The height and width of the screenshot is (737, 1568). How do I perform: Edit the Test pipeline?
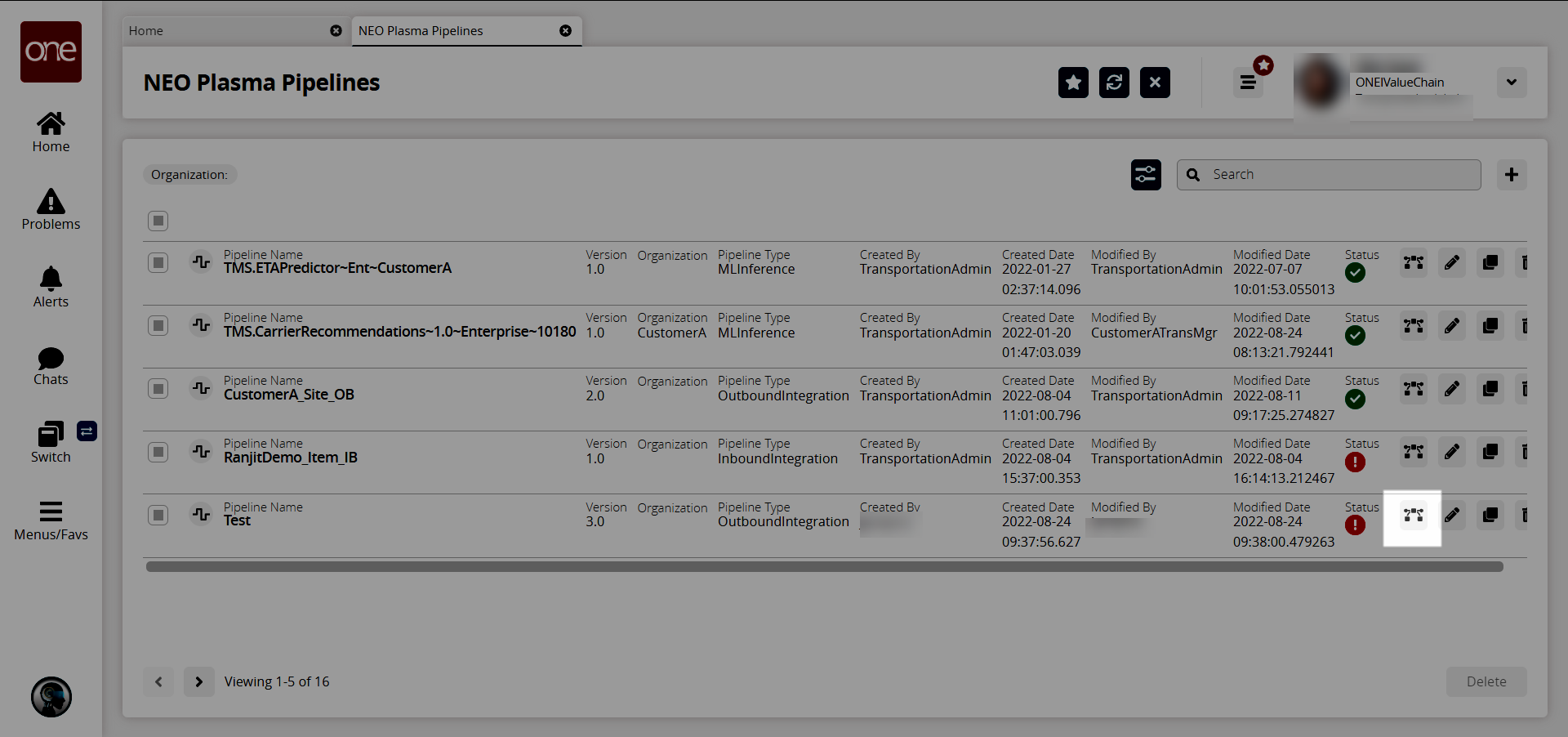point(1452,516)
